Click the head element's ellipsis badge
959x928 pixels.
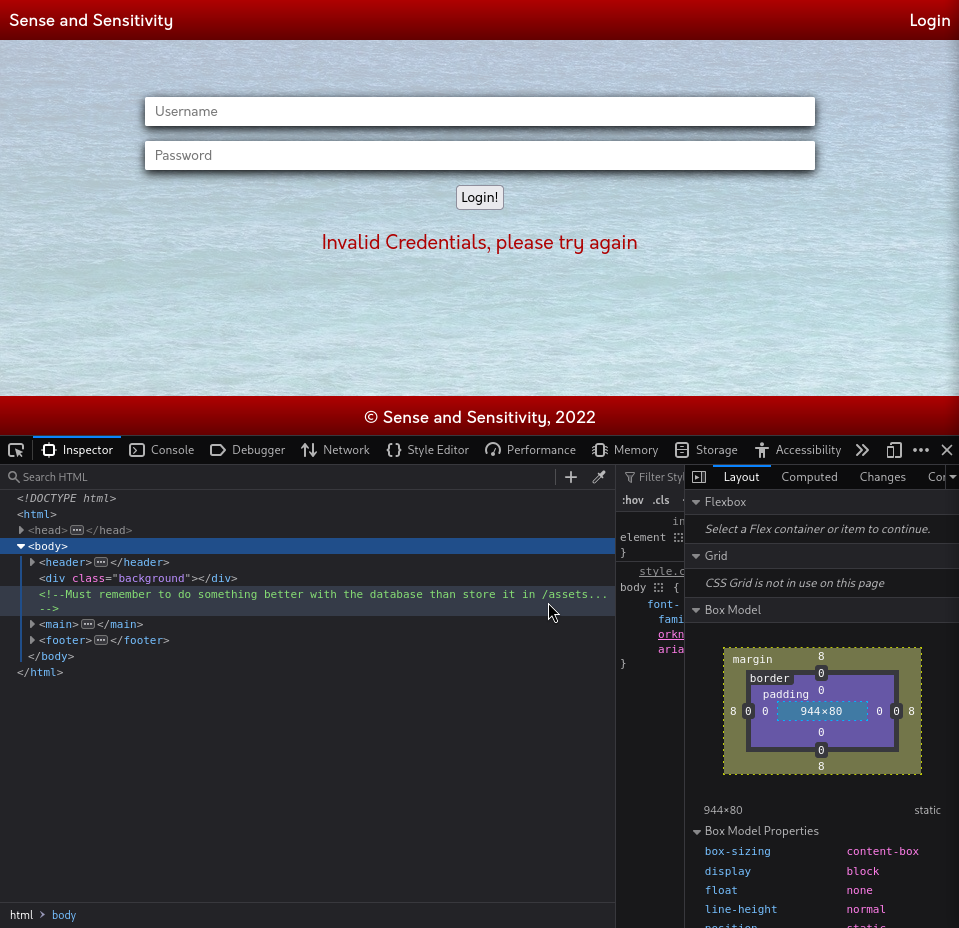point(77,530)
